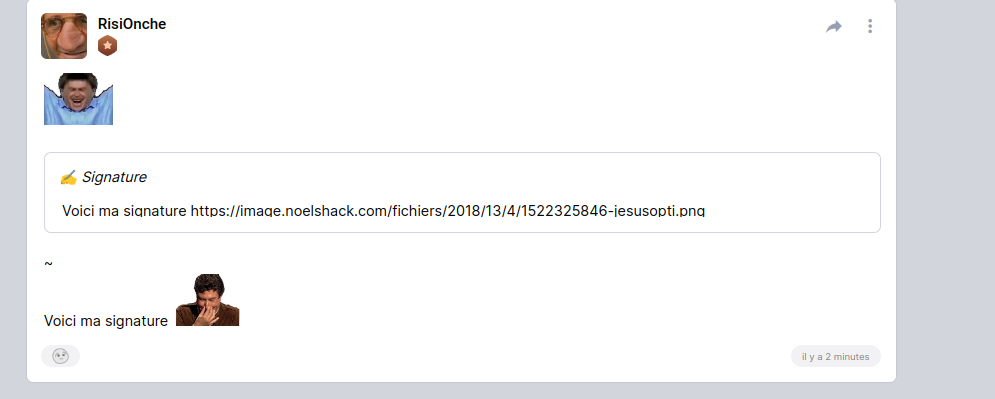Click the forward arrow share icon
This screenshot has height=399, width=995.
coord(833,27)
